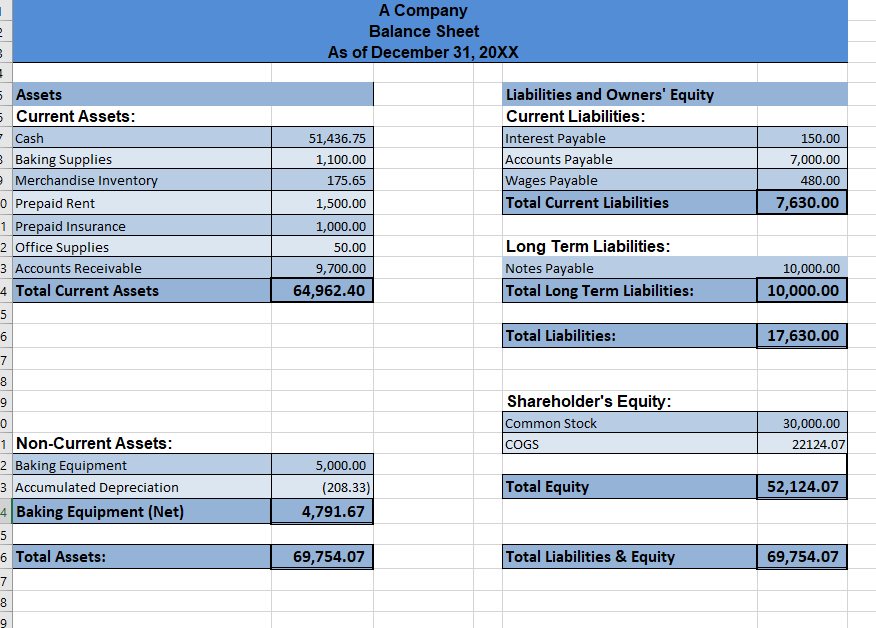Screen dimensions: 876x628
Task: Select the COGS amount cell 22124.07
Action: pos(801,444)
